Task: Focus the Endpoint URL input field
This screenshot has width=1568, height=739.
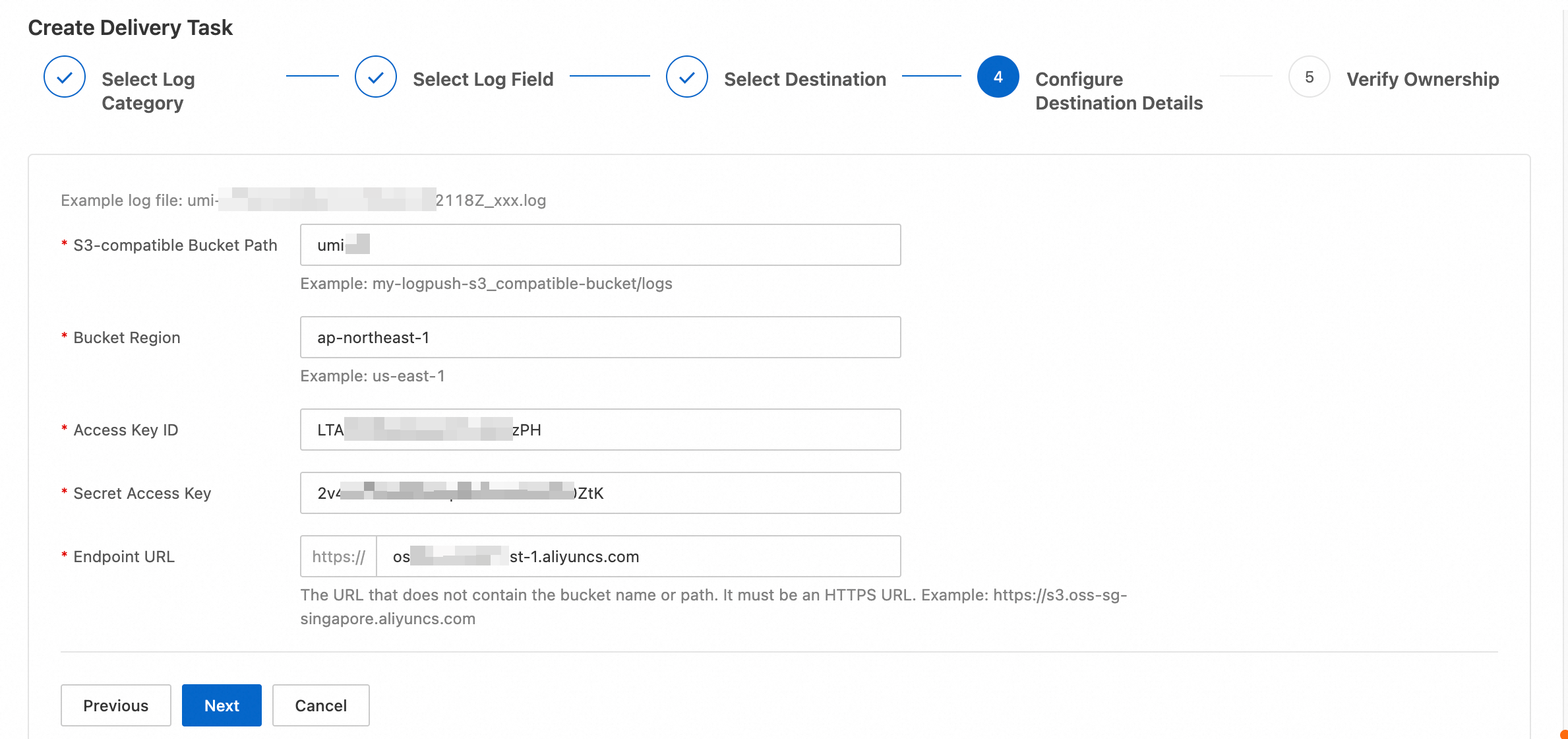Action: point(638,556)
